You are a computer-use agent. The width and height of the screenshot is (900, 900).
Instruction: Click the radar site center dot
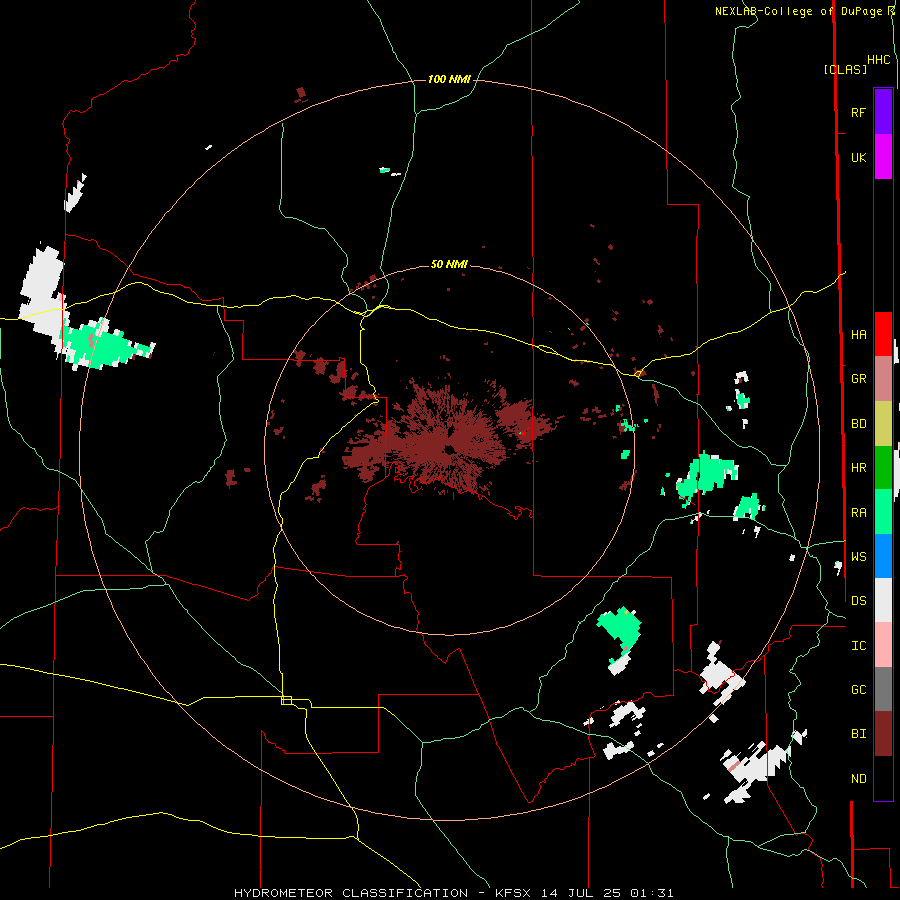coord(448,449)
